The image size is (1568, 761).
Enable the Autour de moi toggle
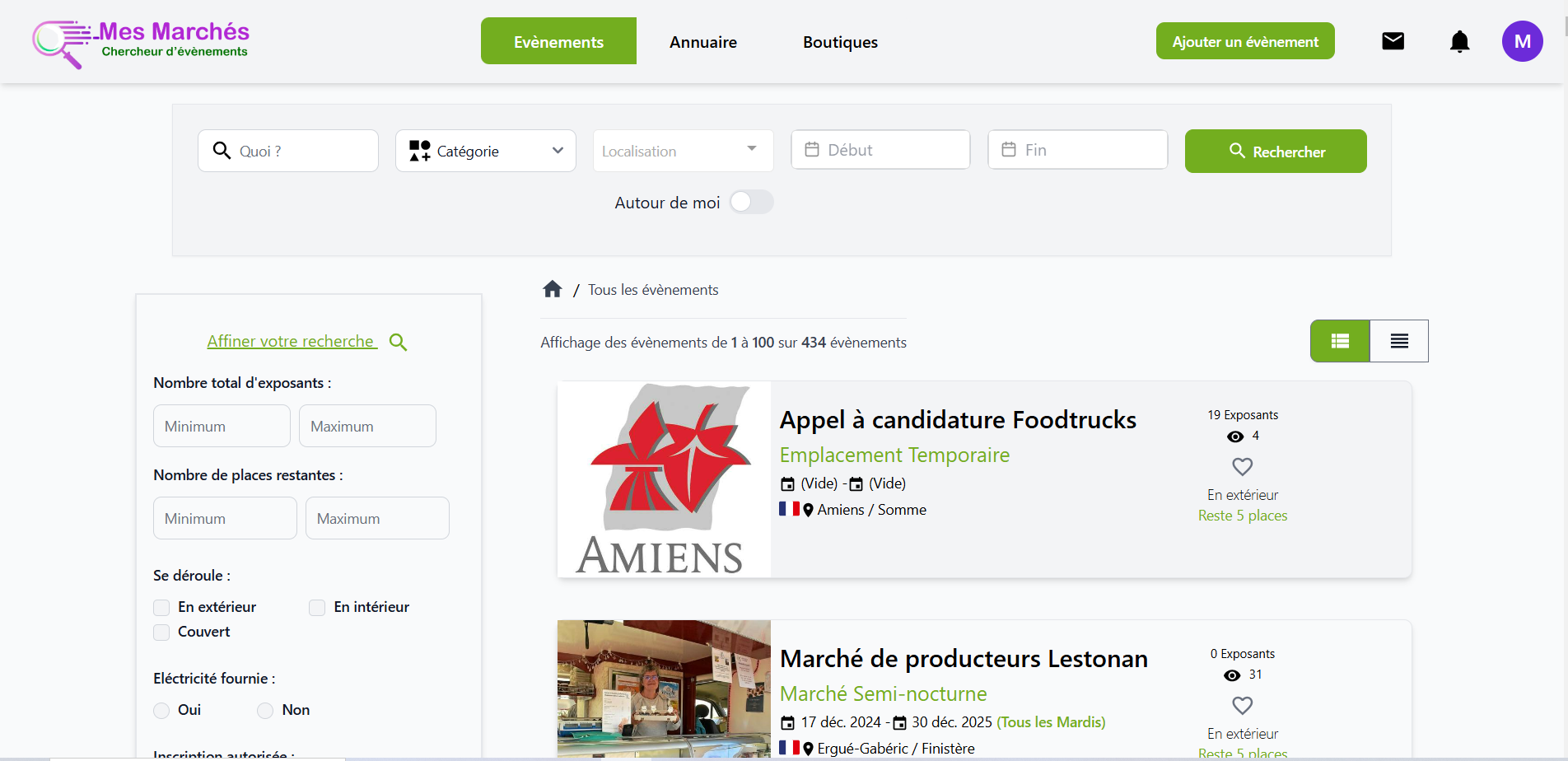(751, 202)
